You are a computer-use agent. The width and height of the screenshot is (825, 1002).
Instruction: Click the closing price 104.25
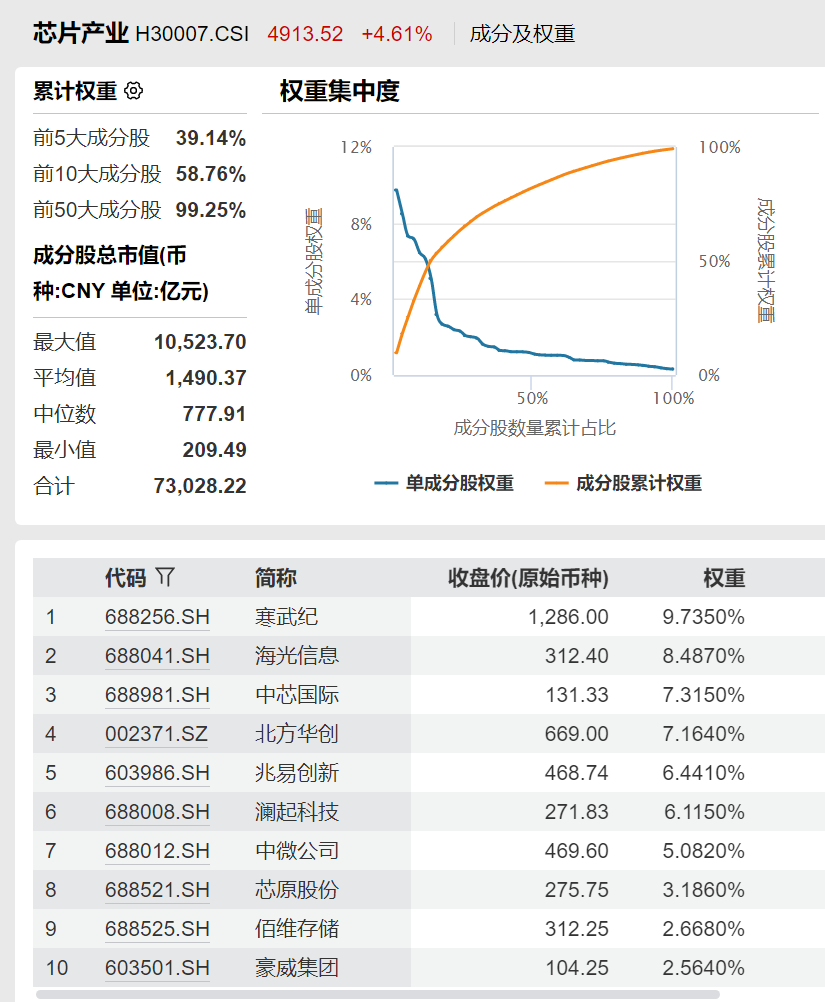pos(576,967)
